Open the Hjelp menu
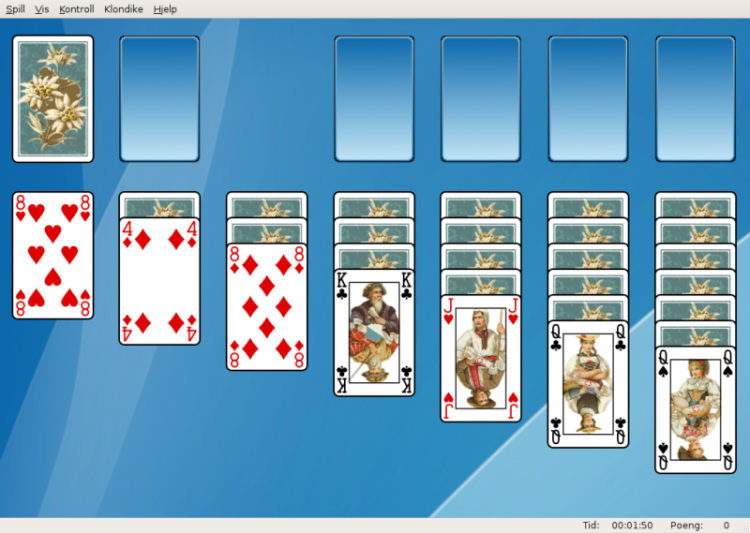750x533 pixels. click(x=165, y=9)
